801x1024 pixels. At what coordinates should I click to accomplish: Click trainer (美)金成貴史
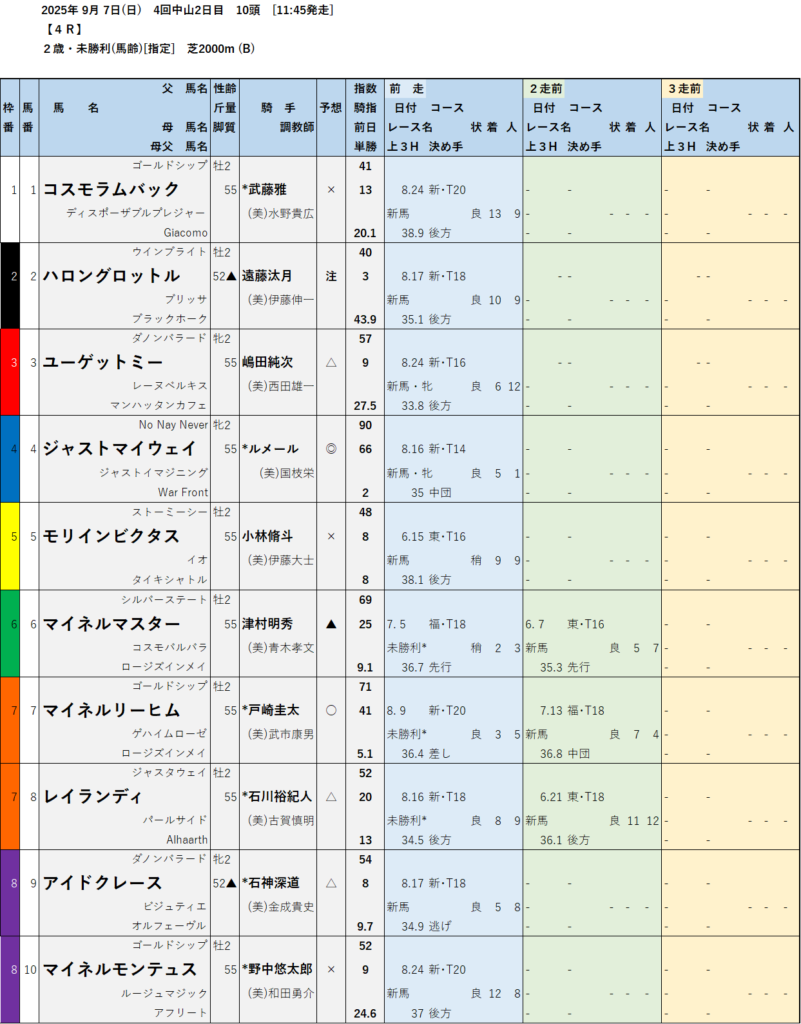coord(281,906)
